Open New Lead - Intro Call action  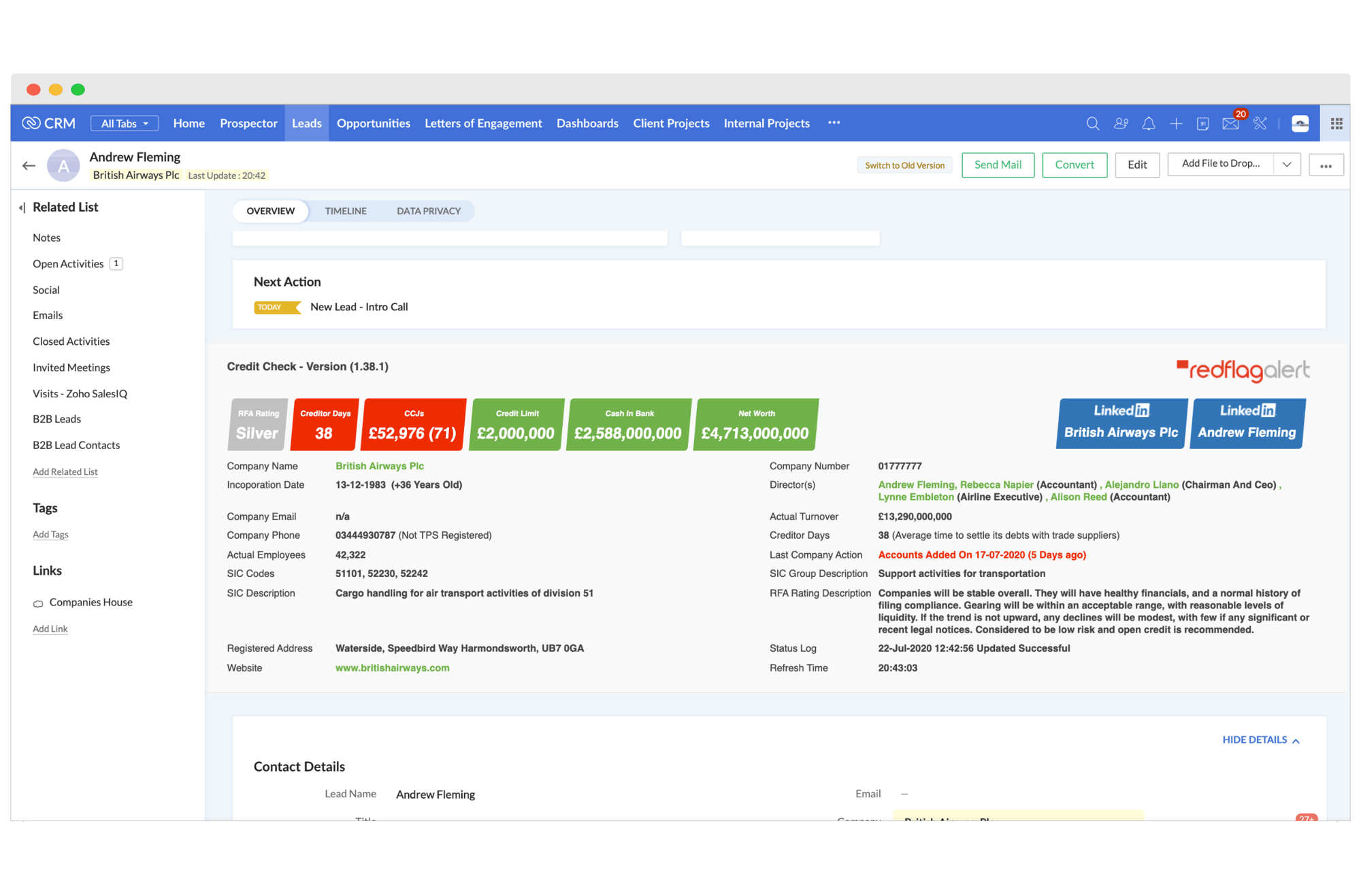[359, 307]
